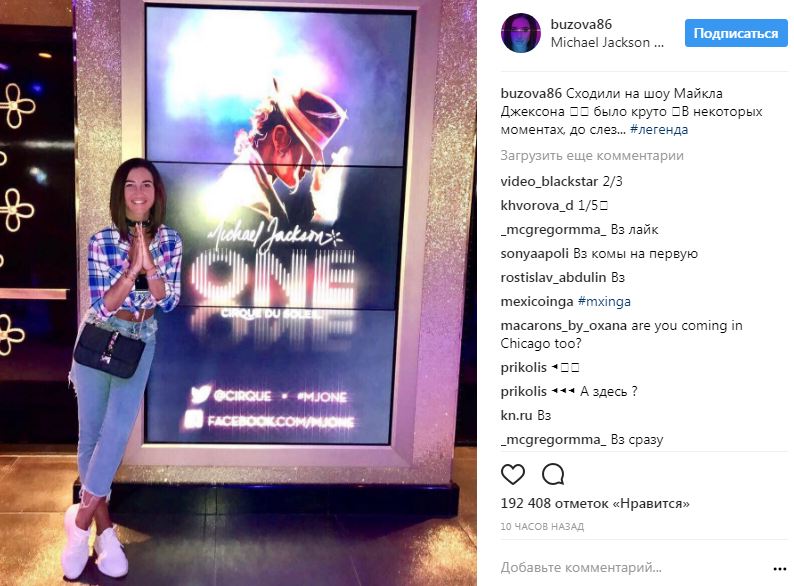Click the comment speech bubble icon
This screenshot has width=794, height=586.
coord(553,475)
